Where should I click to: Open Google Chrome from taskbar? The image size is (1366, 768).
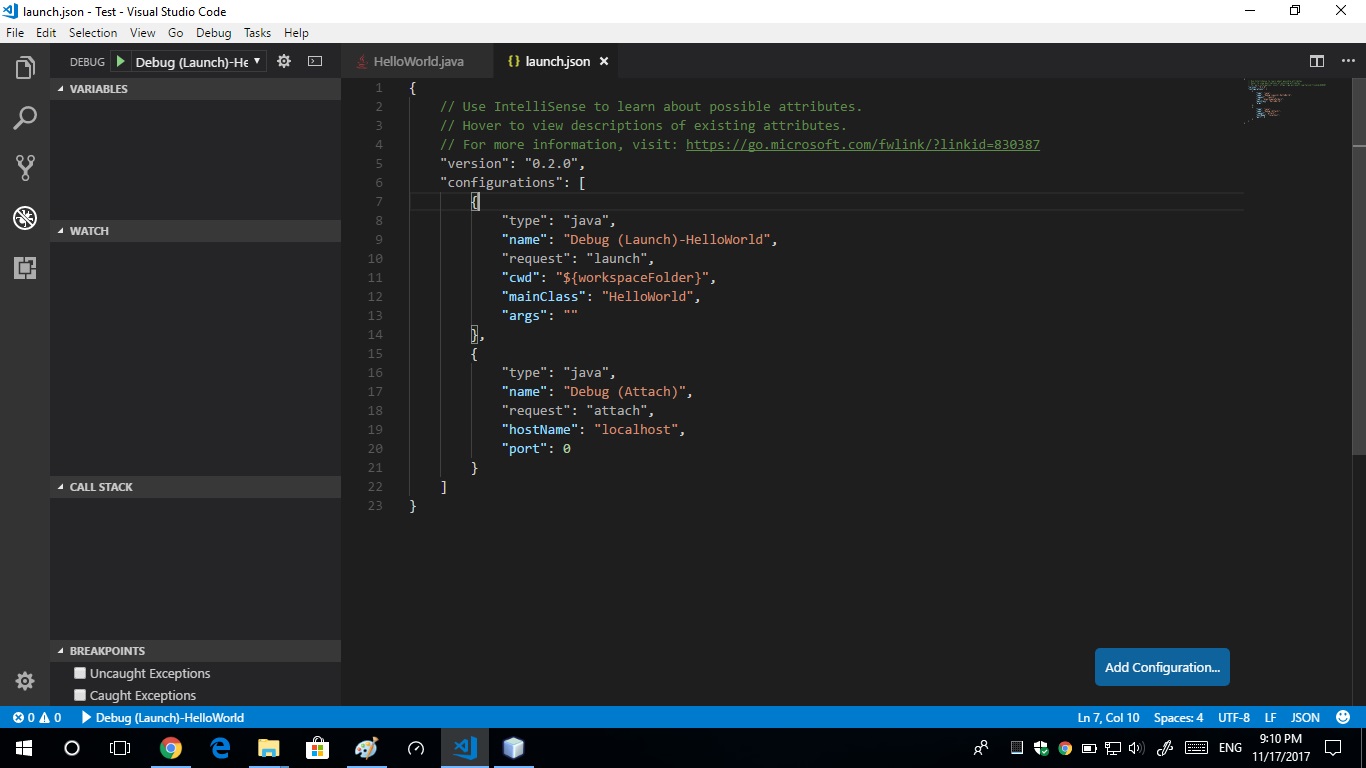click(171, 748)
